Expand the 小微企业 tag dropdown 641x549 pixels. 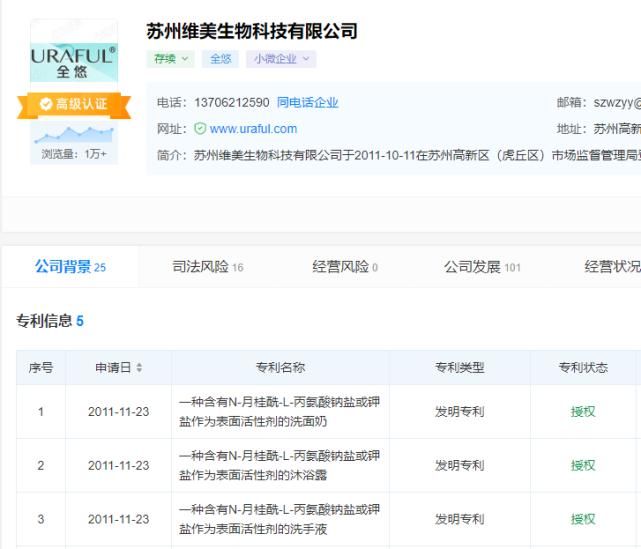pyautogui.click(x=281, y=59)
